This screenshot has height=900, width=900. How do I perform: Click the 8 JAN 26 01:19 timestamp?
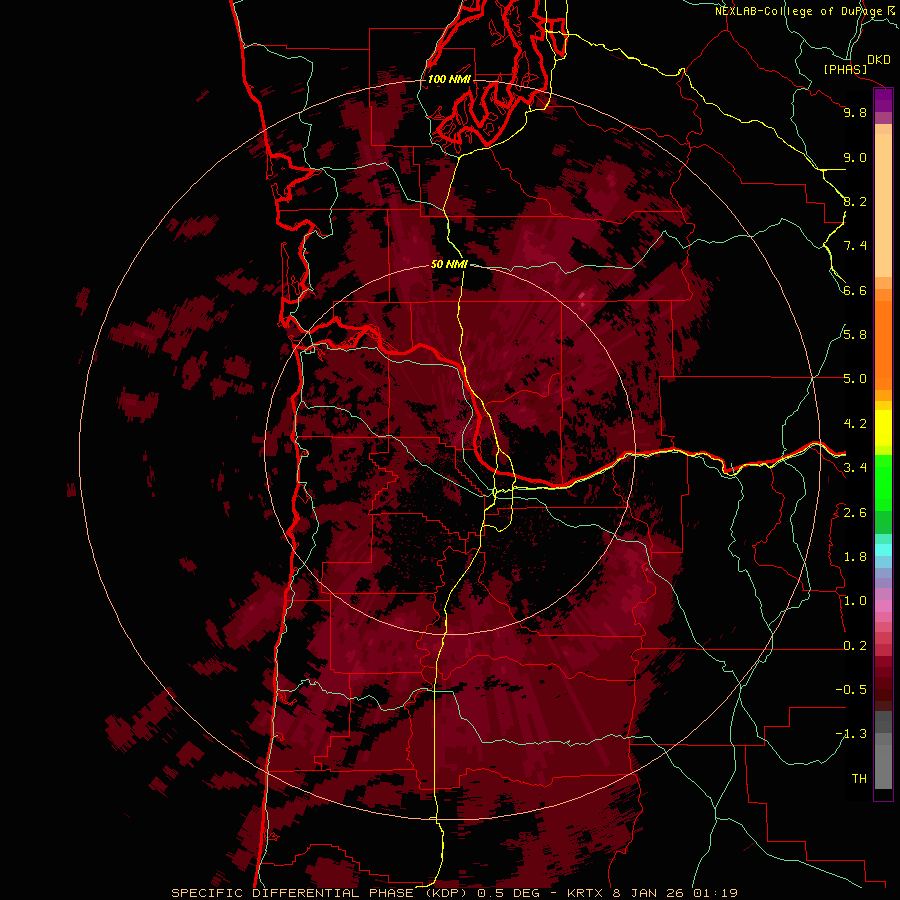(675, 893)
